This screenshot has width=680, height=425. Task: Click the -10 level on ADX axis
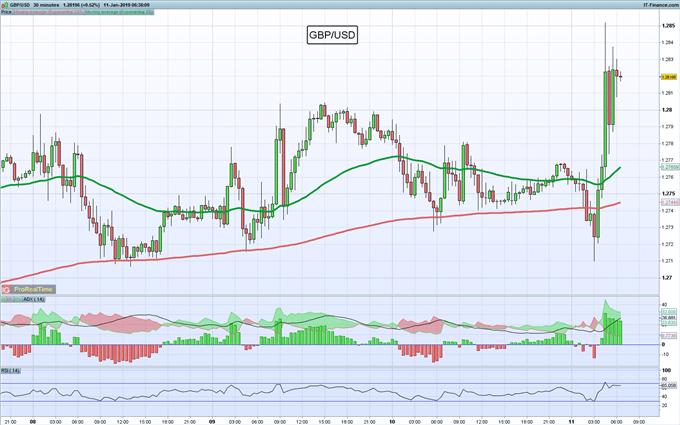point(665,354)
